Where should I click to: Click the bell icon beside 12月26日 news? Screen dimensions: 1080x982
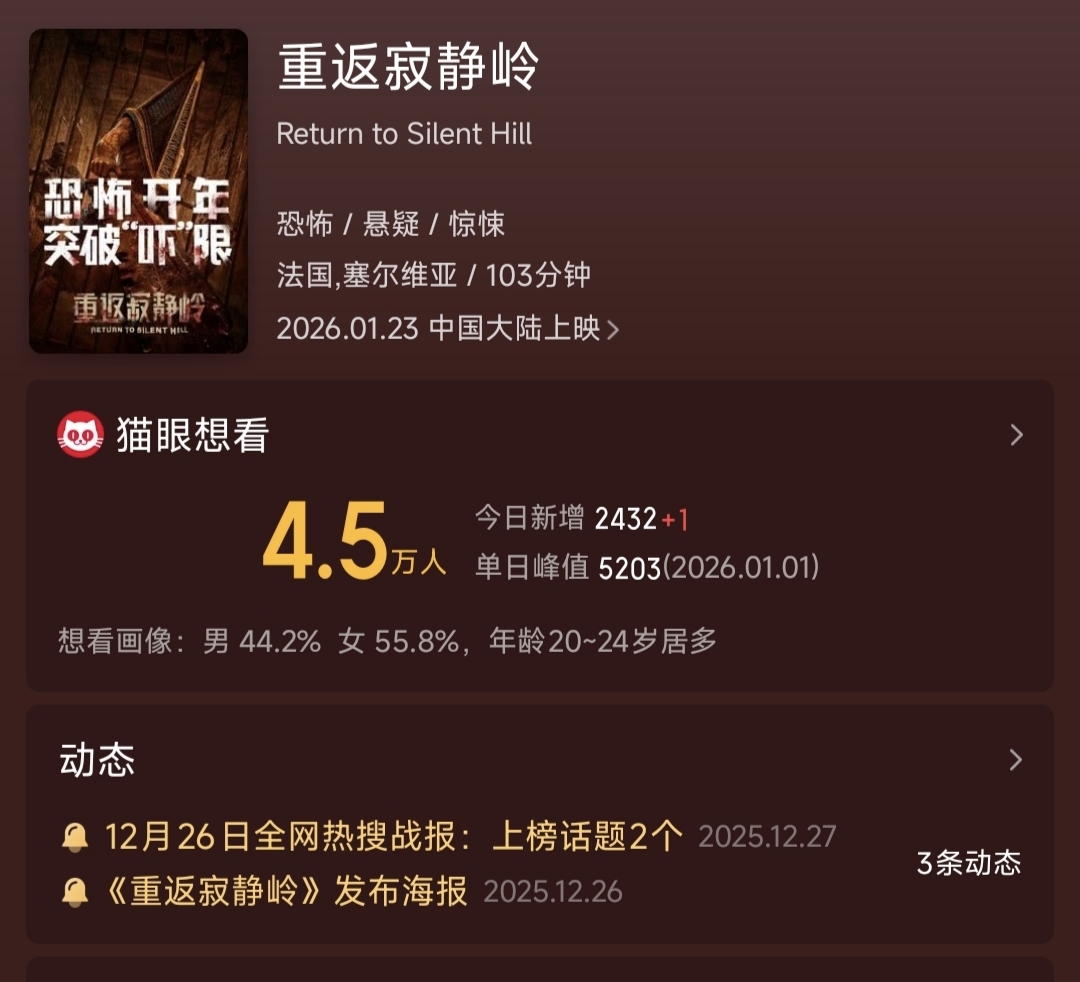[75, 837]
